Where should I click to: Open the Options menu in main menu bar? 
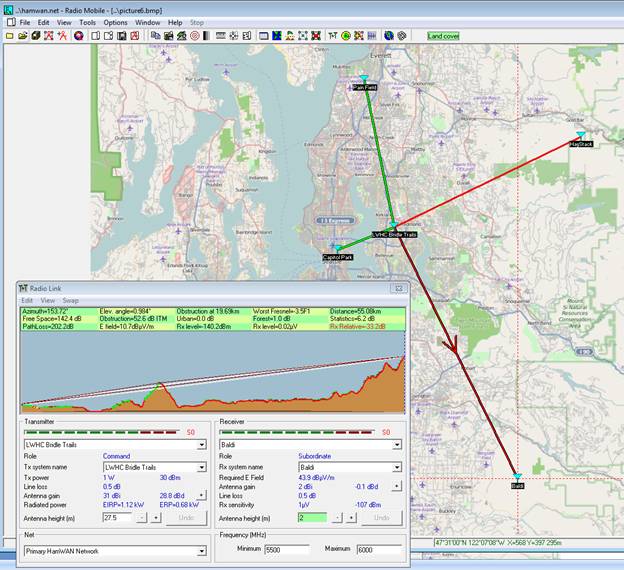116,21
